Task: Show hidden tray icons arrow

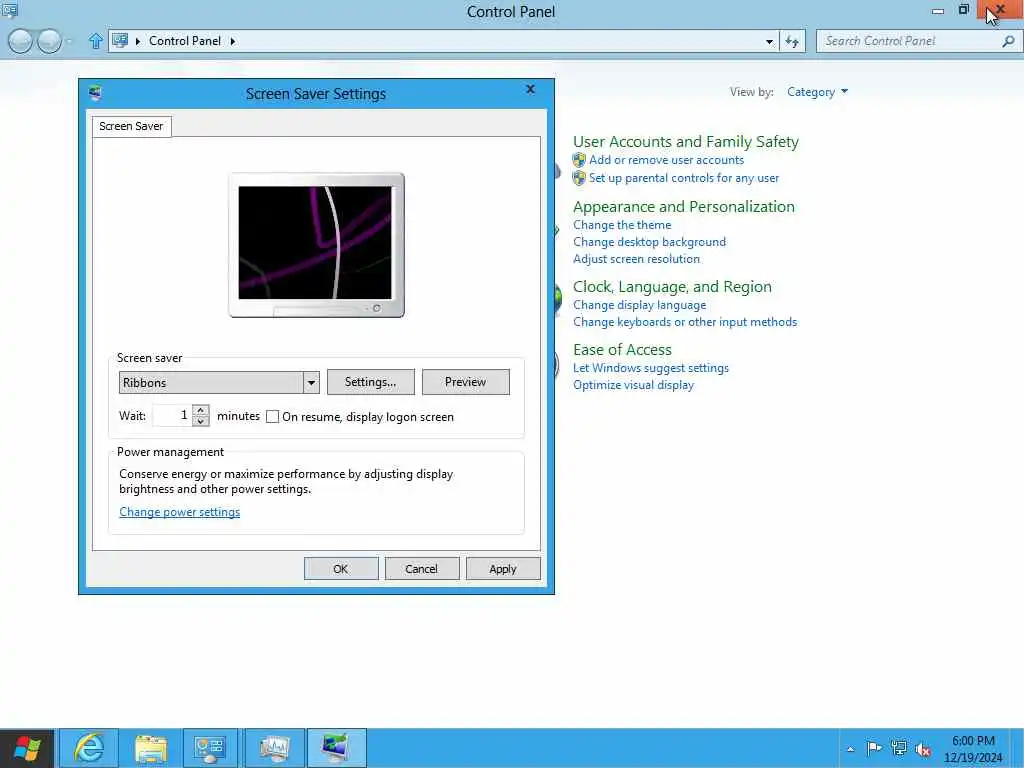Action: (x=850, y=749)
